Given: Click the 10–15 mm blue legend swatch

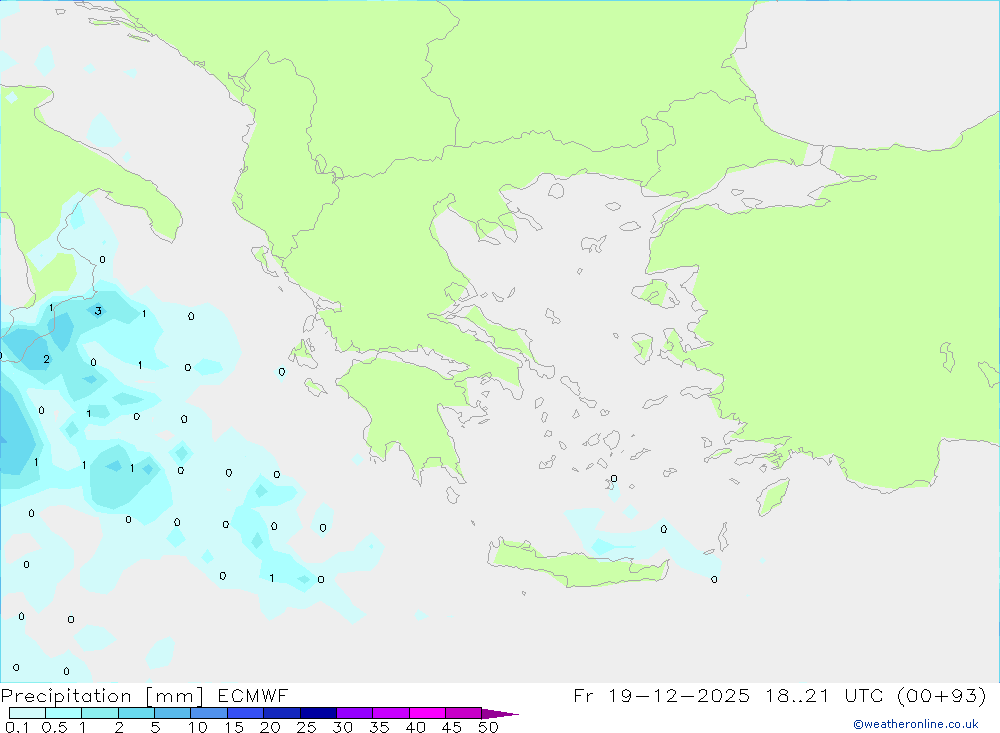Looking at the screenshot, I should (x=209, y=713).
